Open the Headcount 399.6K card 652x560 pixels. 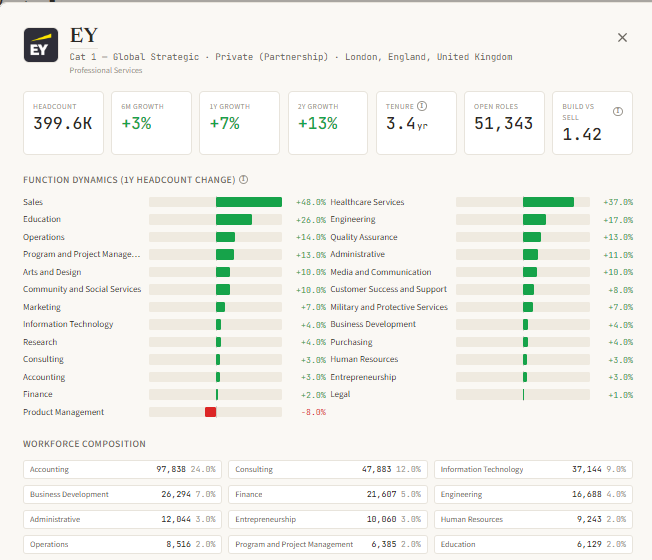point(63,123)
